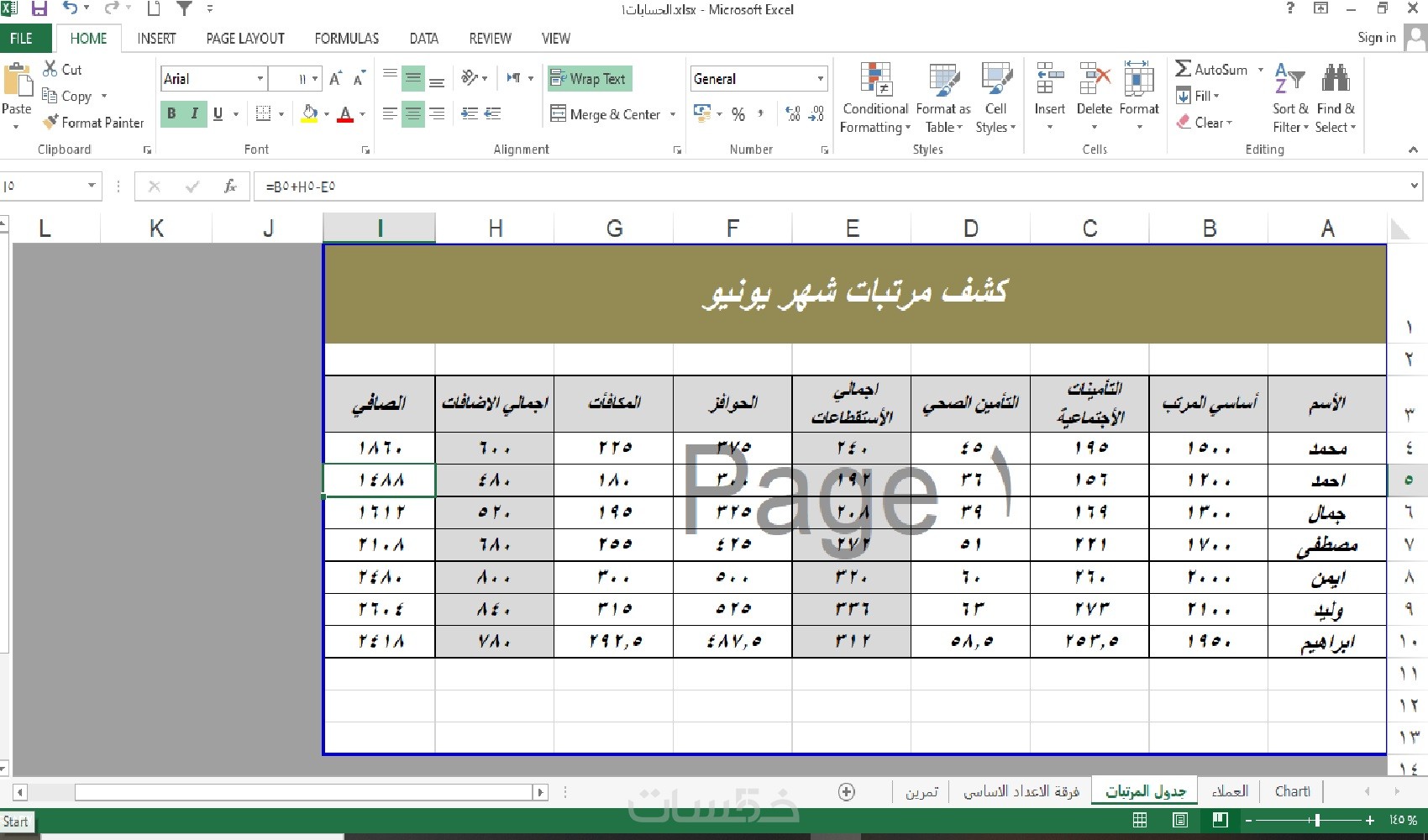Open Sort & Filter options
Screen dimensions: 1428x840
[x=1290, y=97]
